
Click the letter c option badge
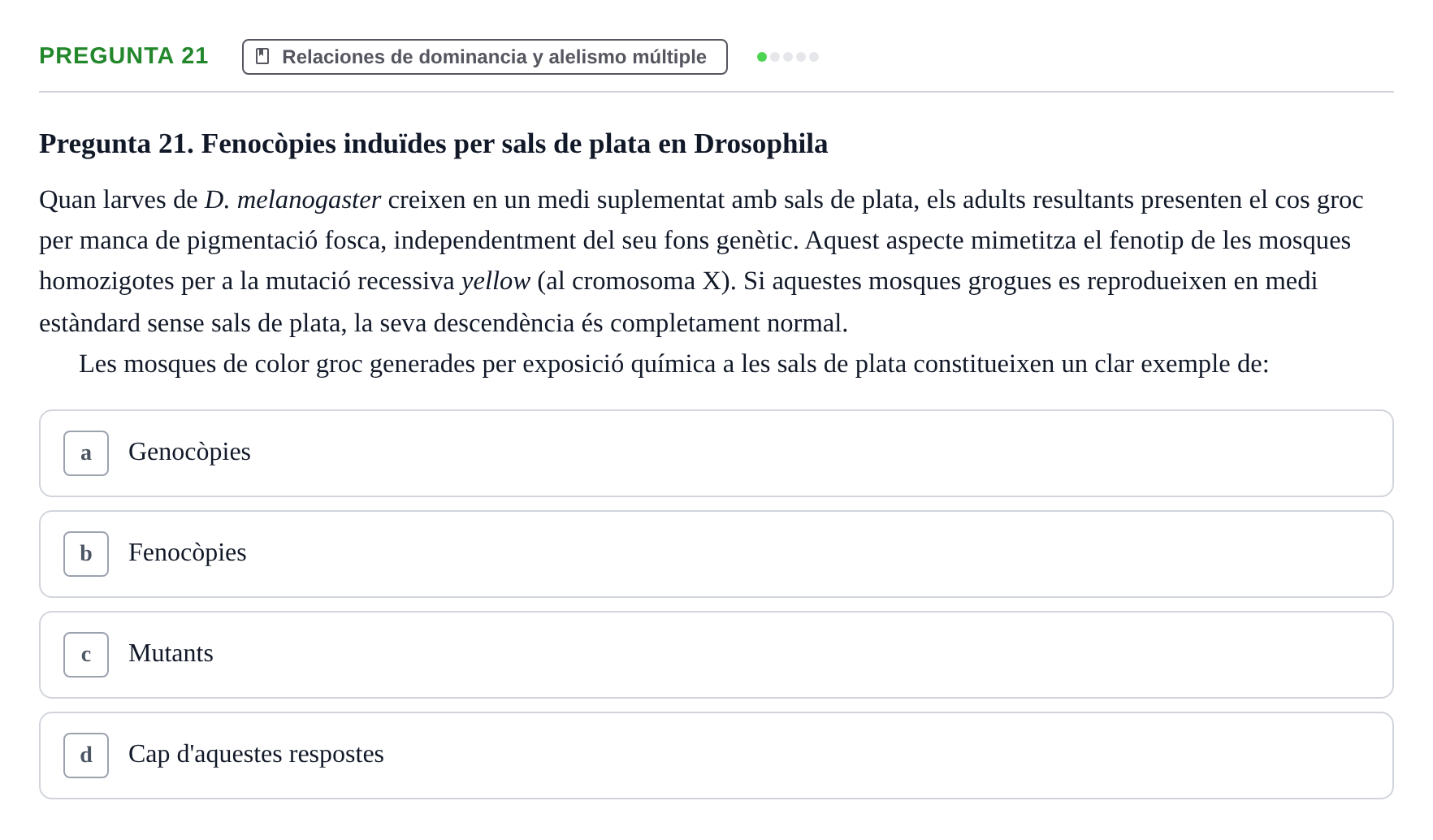pos(86,655)
